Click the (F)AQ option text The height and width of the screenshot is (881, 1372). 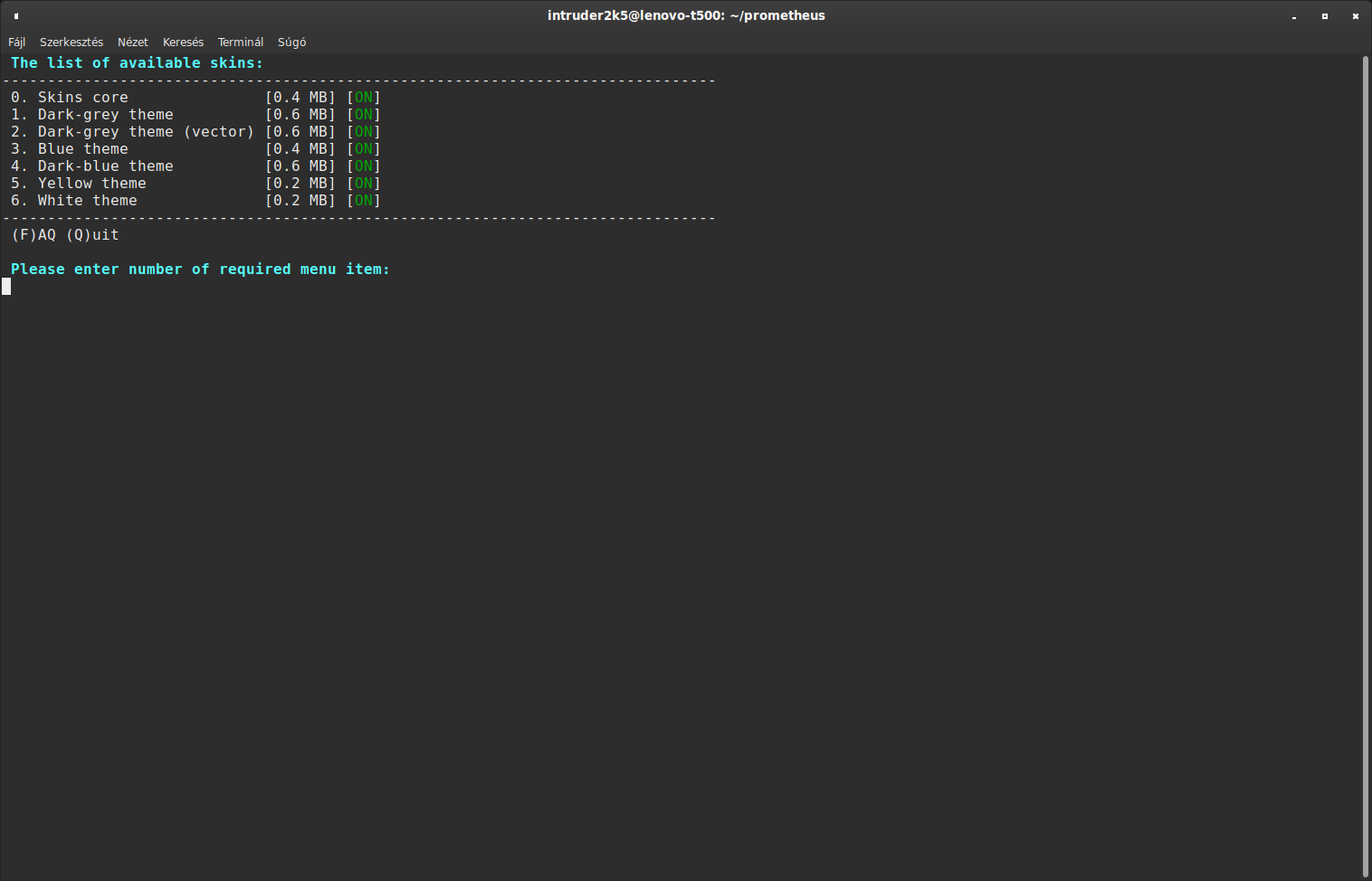(33, 235)
